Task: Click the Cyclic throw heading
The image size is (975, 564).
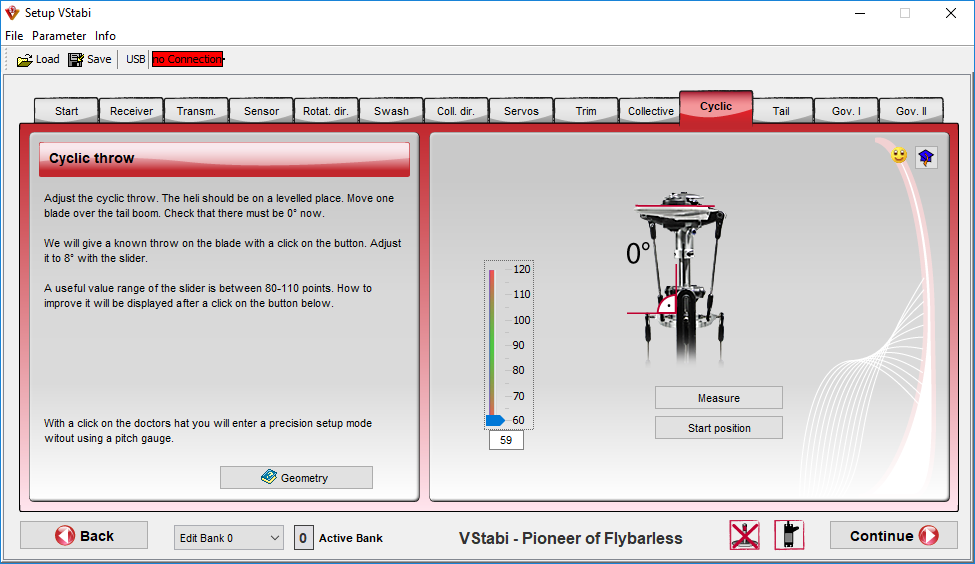Action: click(91, 158)
